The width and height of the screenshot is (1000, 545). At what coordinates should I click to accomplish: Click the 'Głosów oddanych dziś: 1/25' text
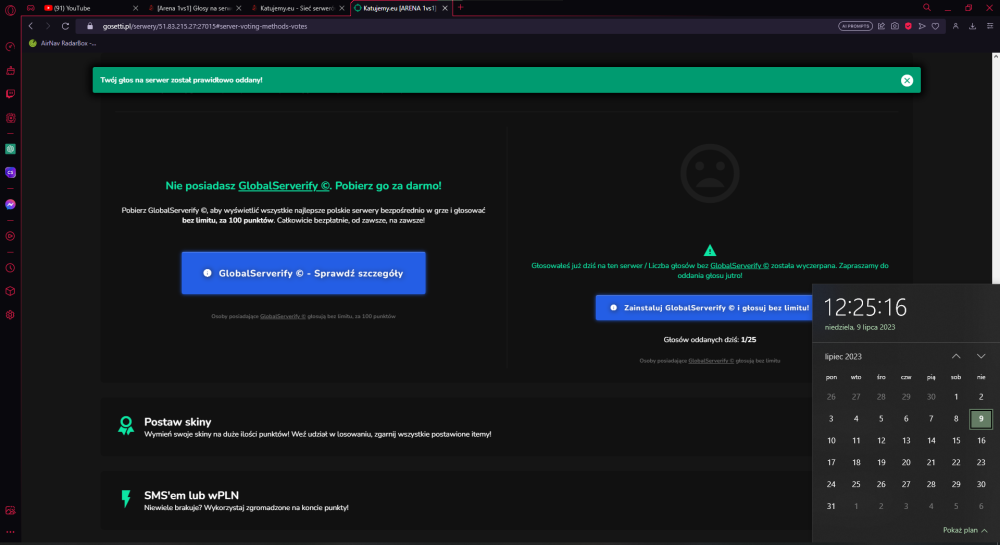point(710,340)
